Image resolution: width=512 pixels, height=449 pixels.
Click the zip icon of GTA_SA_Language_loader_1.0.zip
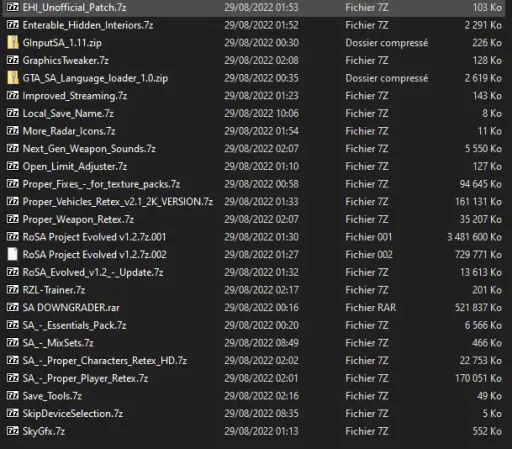click(x=13, y=78)
